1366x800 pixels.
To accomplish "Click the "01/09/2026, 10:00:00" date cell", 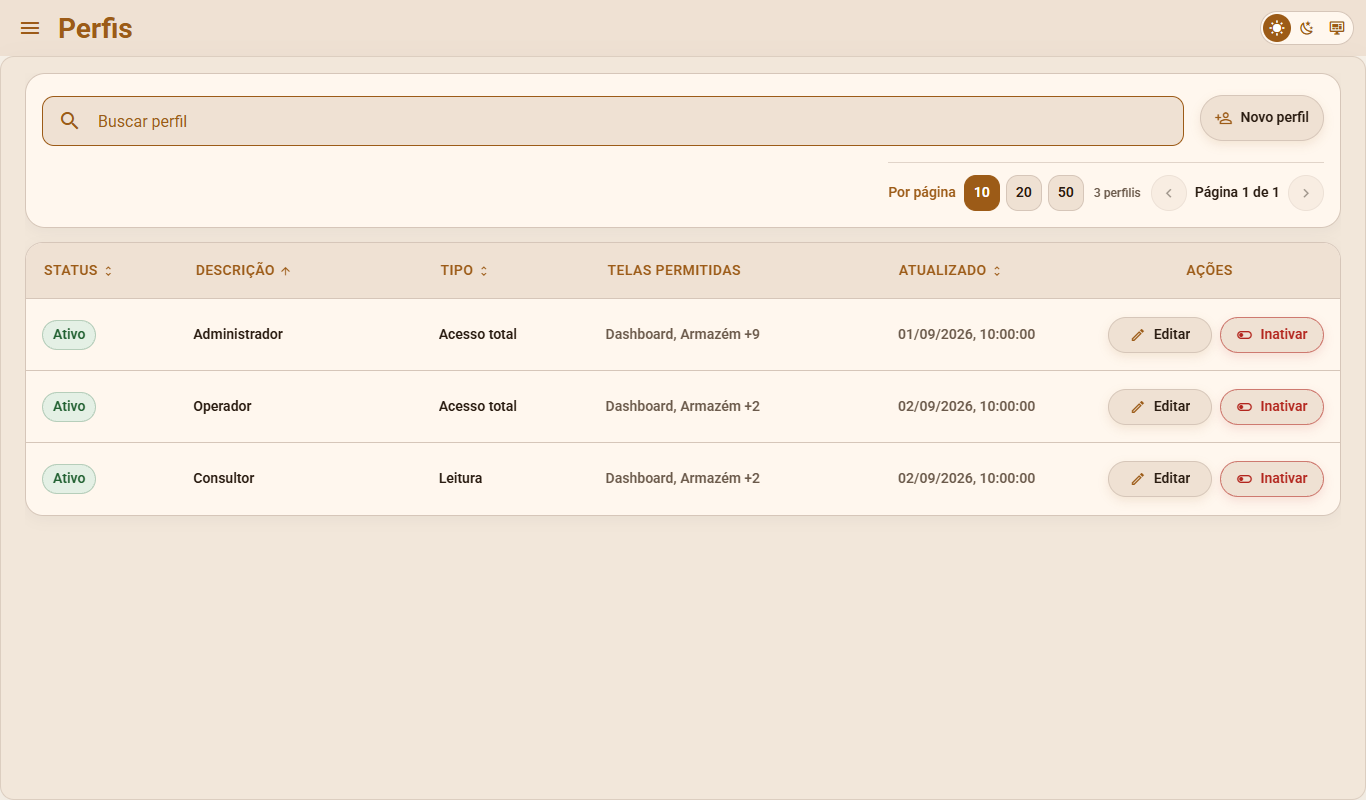I will pyautogui.click(x=966, y=335).
